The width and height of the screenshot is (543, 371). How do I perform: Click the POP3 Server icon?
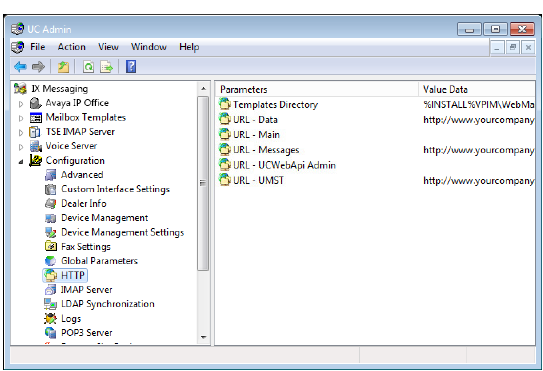pos(51,332)
